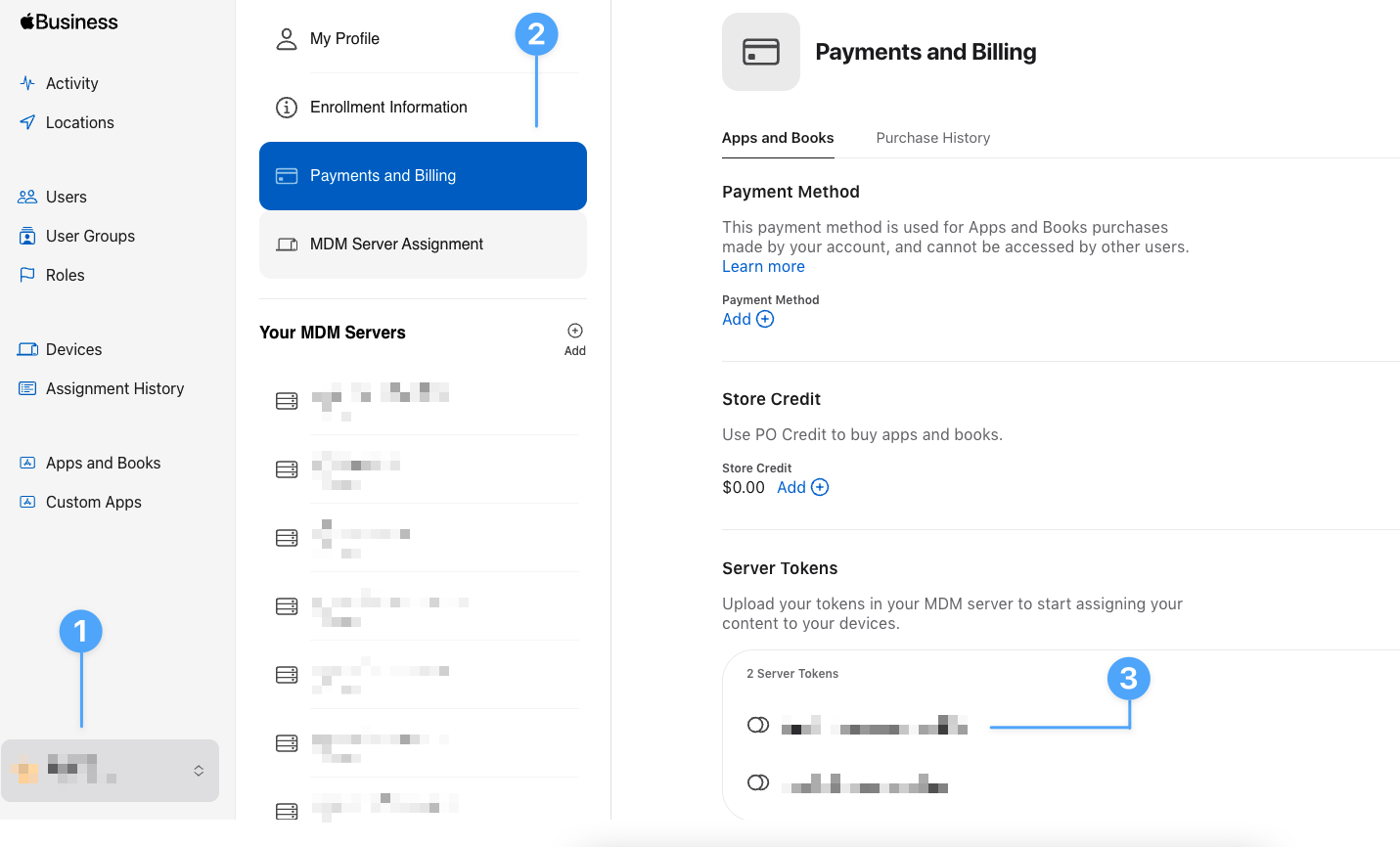The width and height of the screenshot is (1400, 847).
Task: Click the Your MDM Servers heading
Action: coord(333,333)
